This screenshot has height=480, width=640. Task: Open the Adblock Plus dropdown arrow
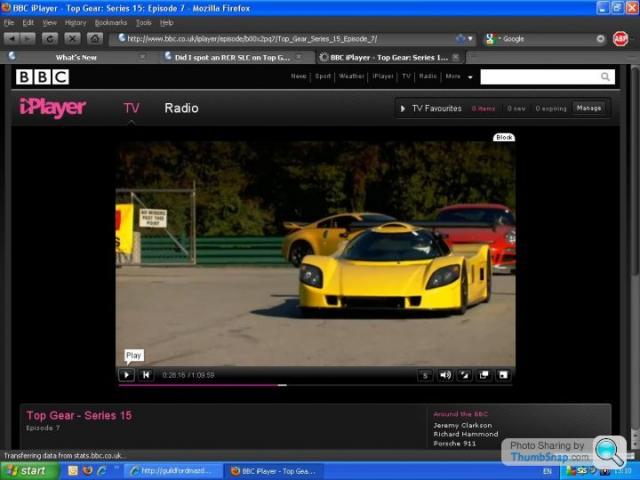pos(632,39)
